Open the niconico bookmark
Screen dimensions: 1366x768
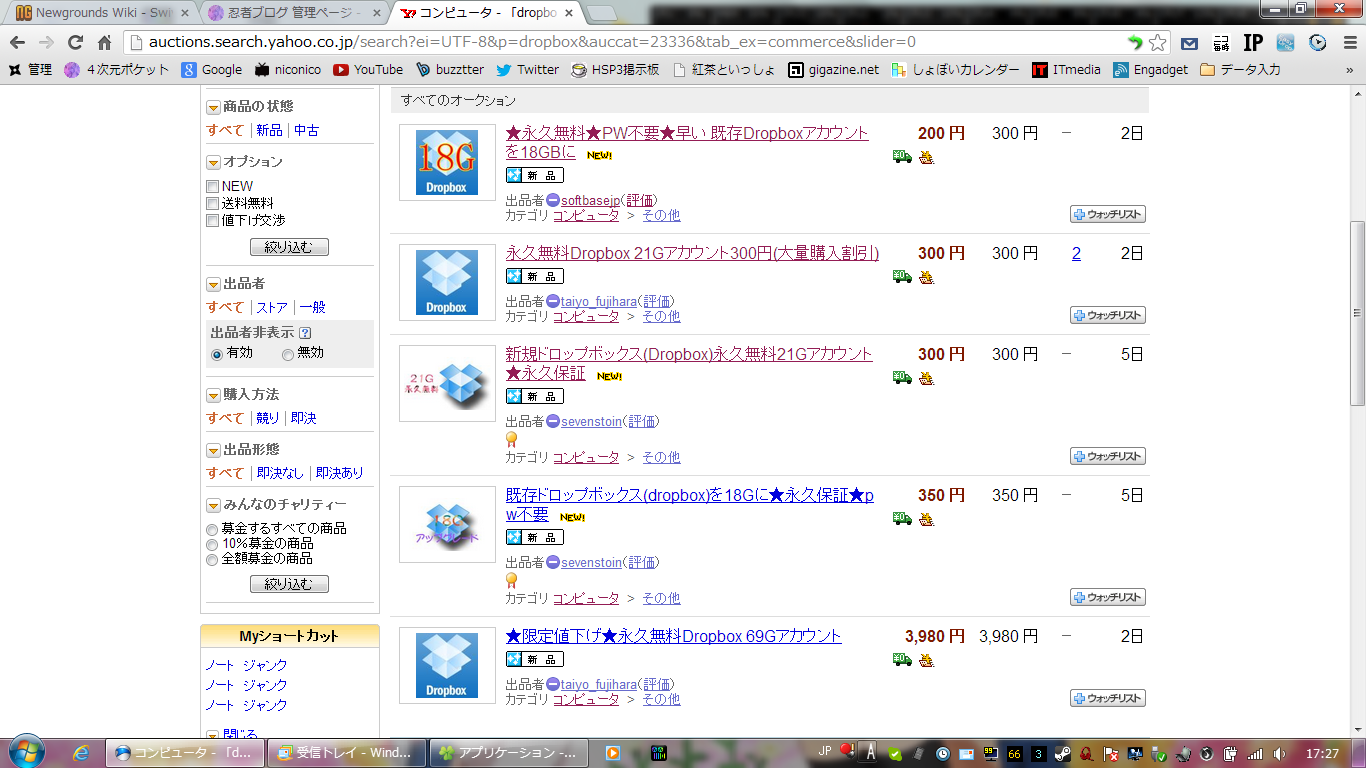(x=290, y=70)
